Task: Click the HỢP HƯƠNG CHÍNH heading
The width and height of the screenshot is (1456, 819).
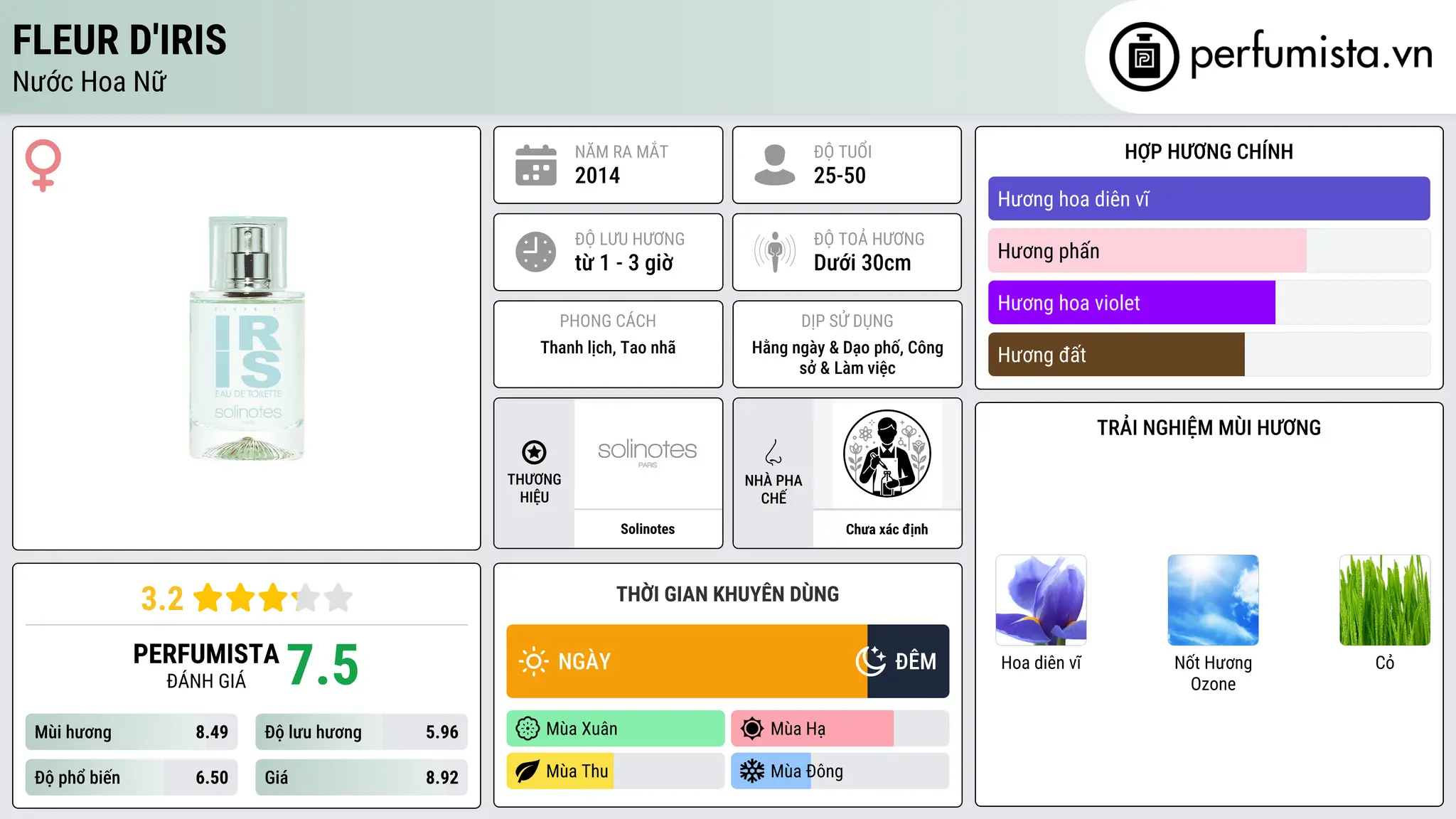Action: pyautogui.click(x=1209, y=151)
